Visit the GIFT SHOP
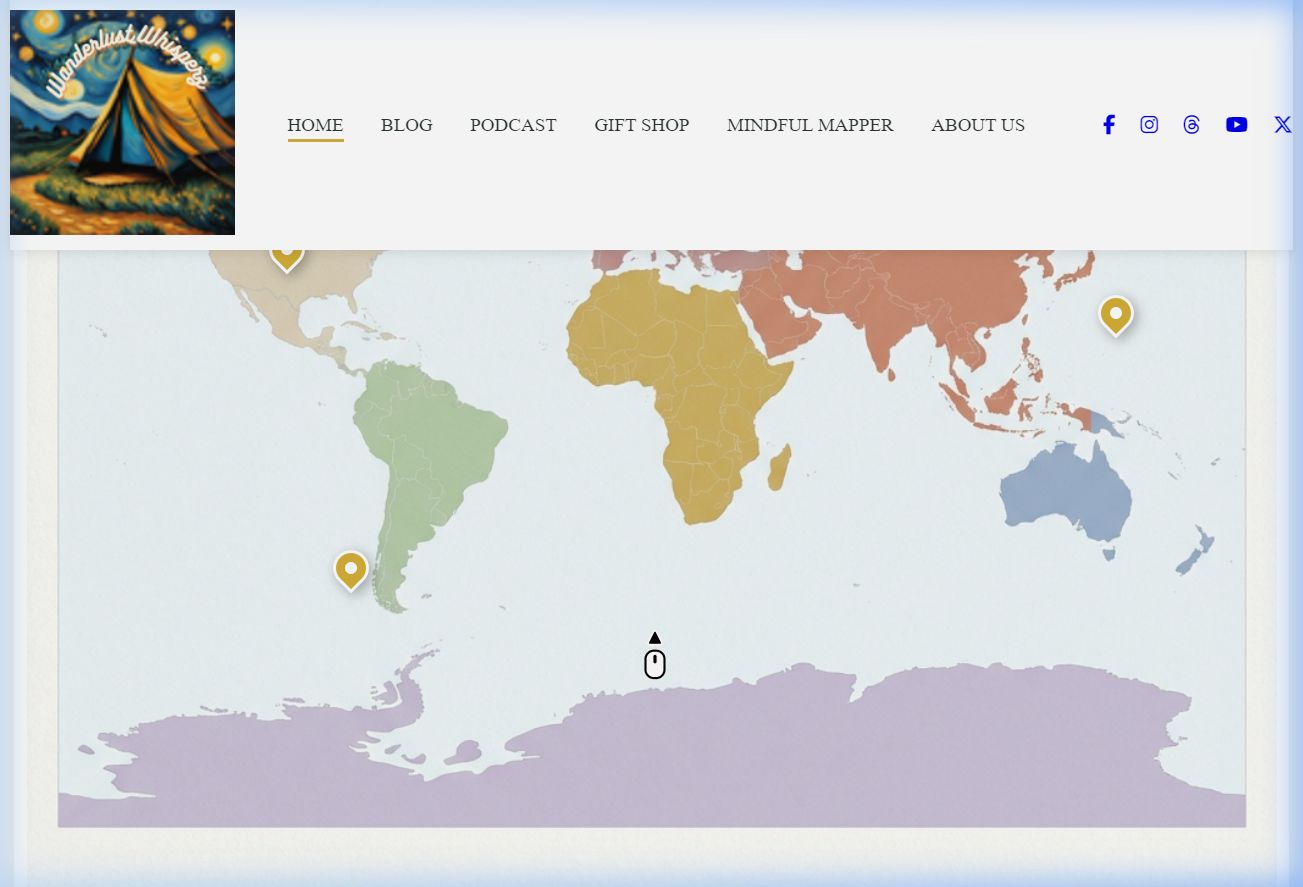 pyautogui.click(x=641, y=125)
